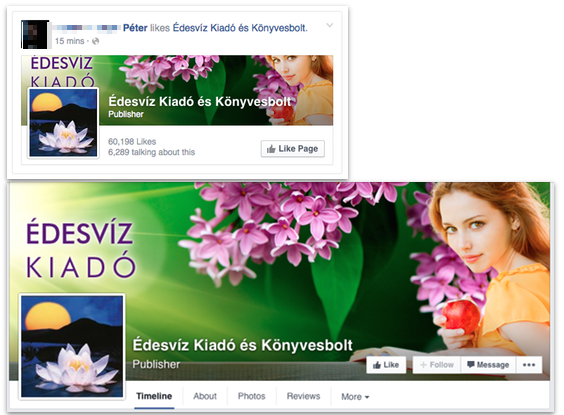564x415 pixels.
Task: Click the thumbs-up Like button on cover
Action: click(x=386, y=365)
